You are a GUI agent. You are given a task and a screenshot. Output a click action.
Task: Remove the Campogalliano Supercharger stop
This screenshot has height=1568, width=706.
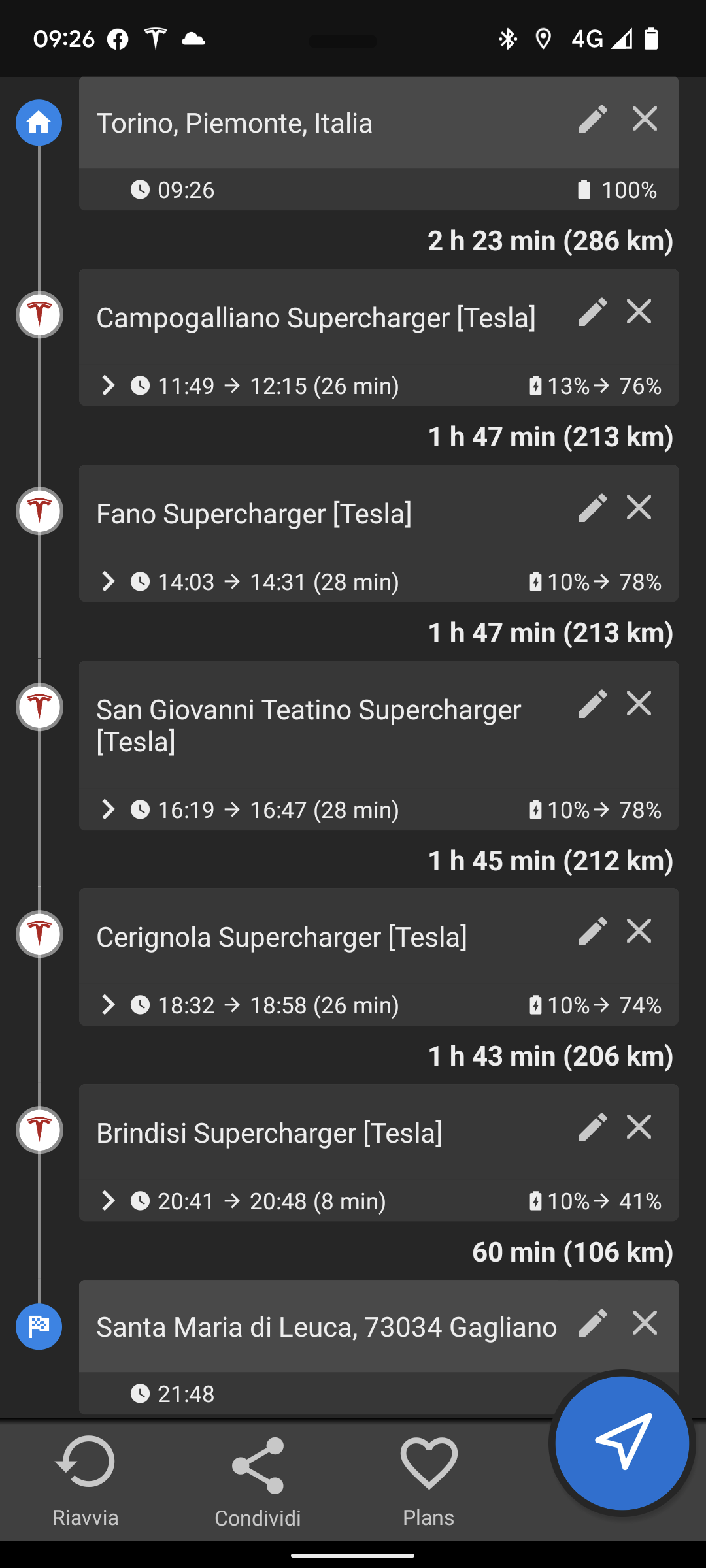[x=639, y=312]
